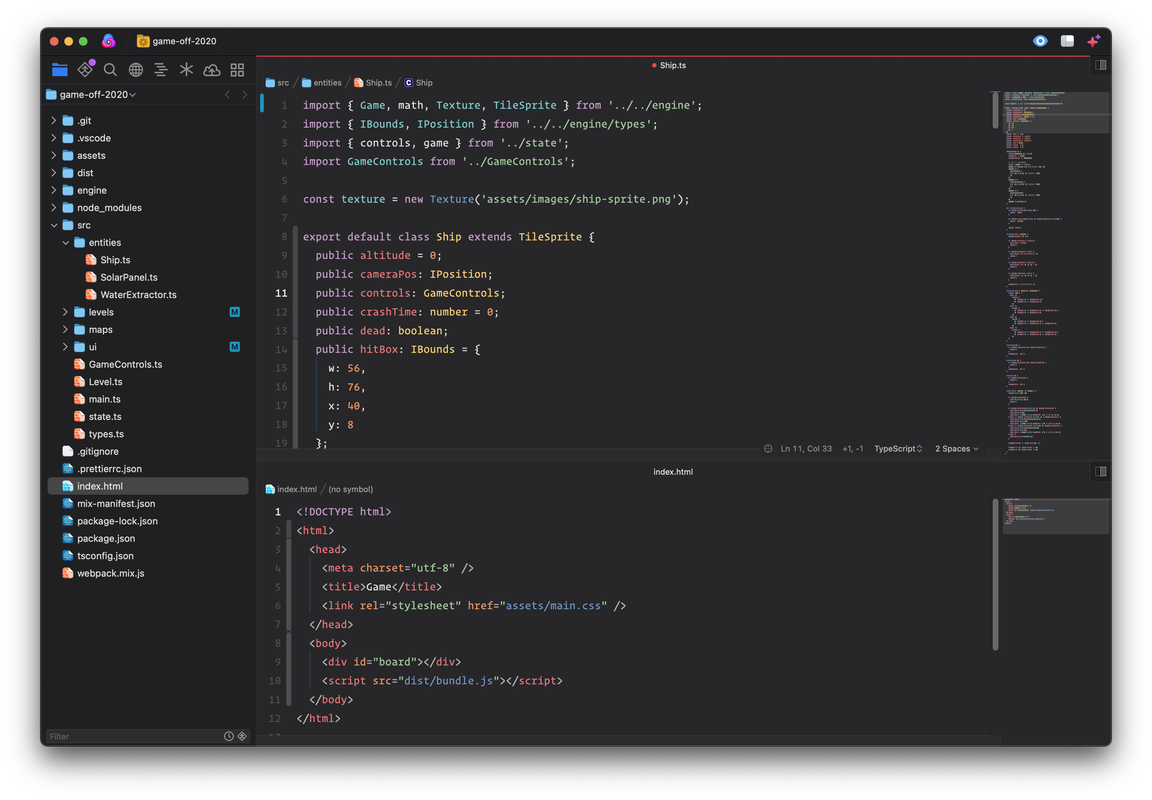Collapse the src folder

54,226
